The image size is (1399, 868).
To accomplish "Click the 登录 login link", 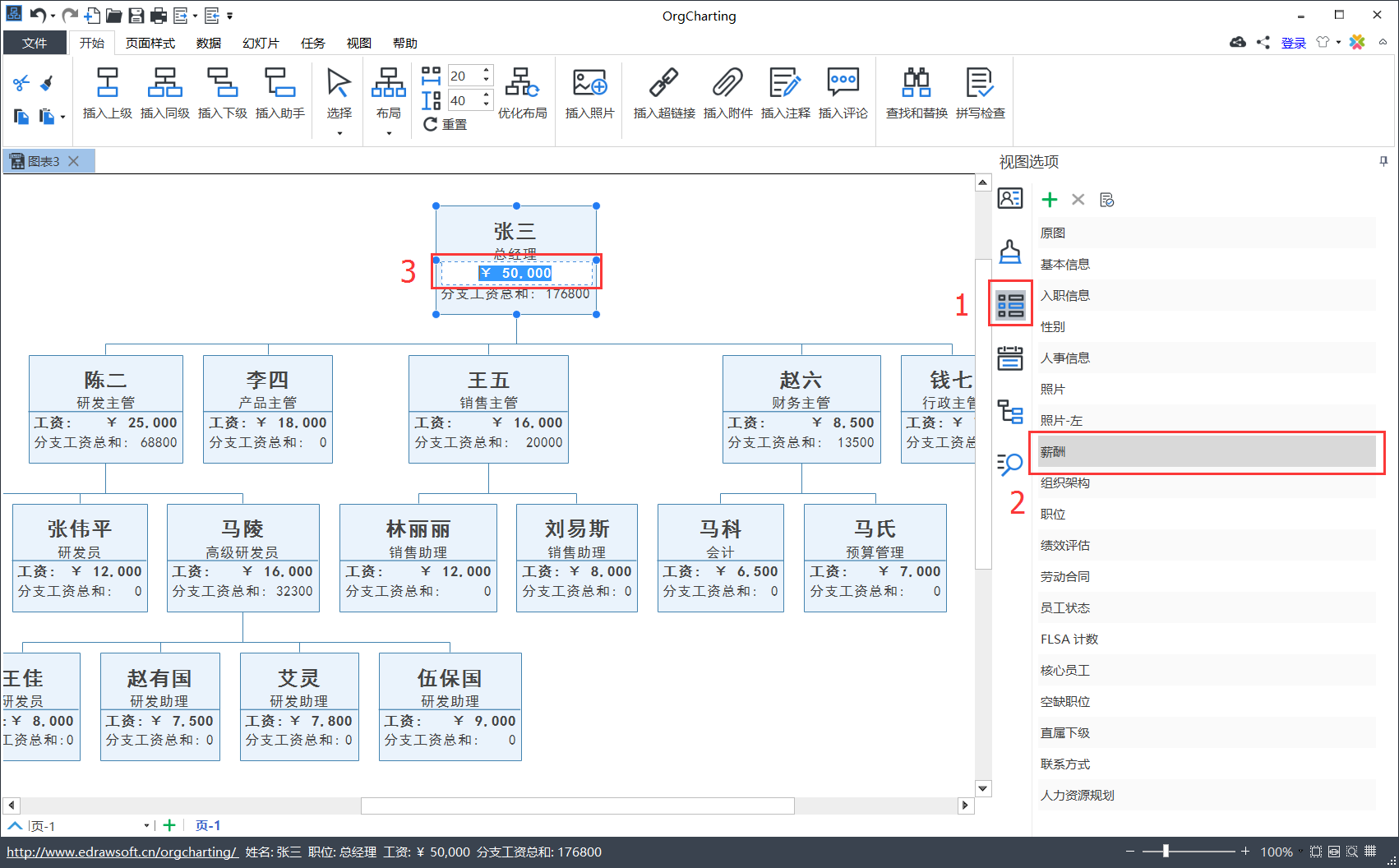I will click(x=1293, y=43).
